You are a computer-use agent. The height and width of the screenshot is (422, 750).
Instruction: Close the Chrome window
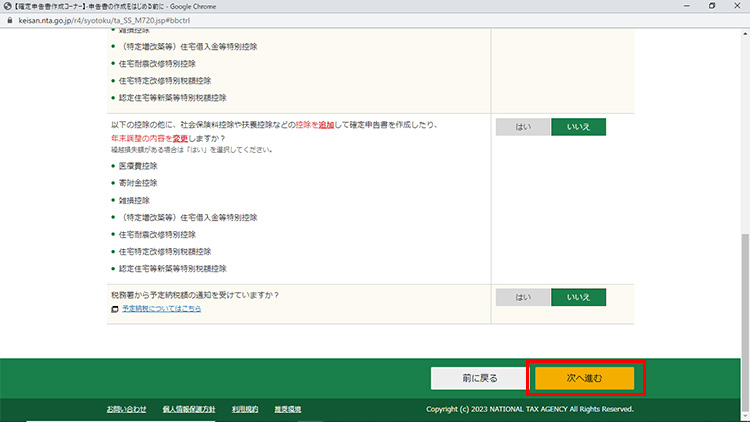coord(738,5)
